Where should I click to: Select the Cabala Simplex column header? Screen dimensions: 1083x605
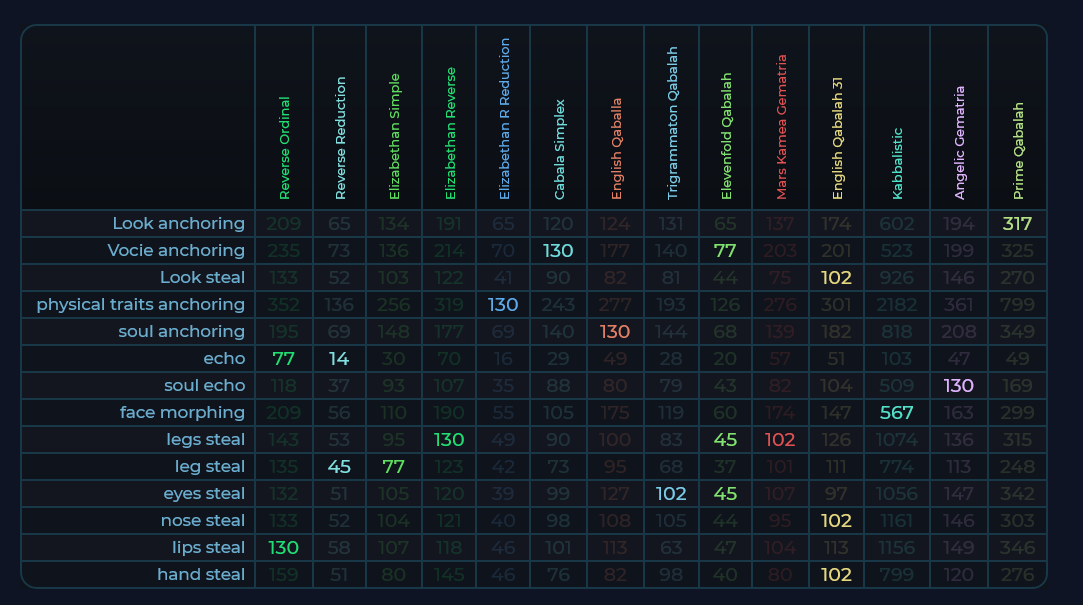click(560, 149)
